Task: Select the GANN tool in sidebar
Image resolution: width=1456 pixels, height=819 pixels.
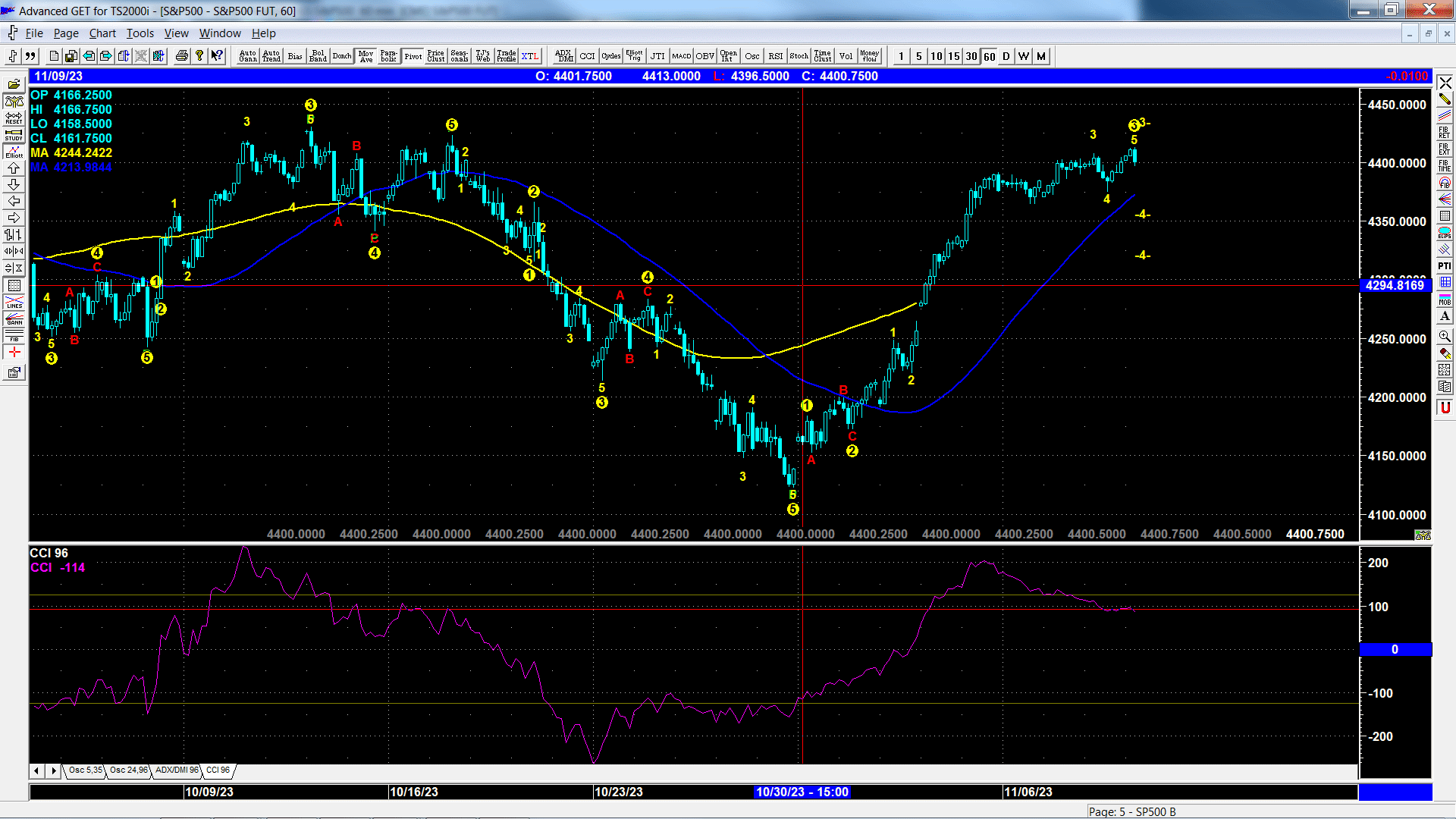Action: (14, 318)
